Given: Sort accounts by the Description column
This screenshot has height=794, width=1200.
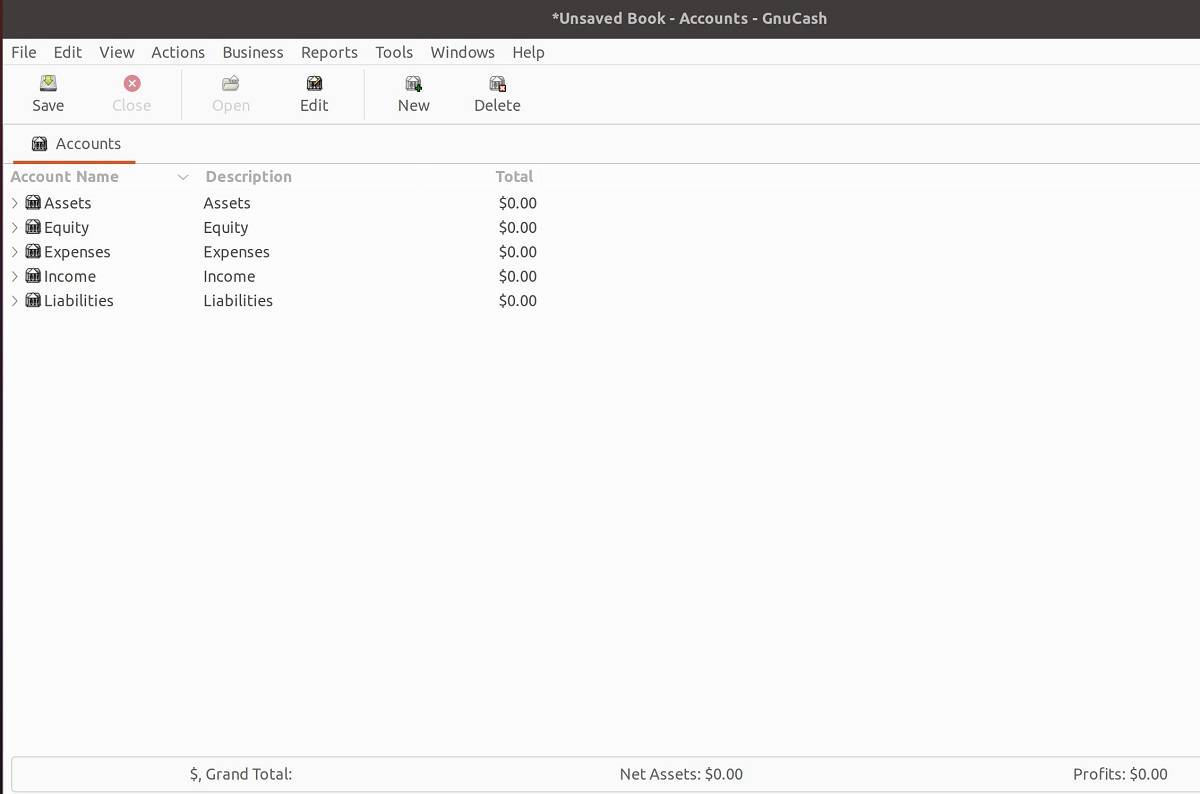Looking at the screenshot, I should pos(248,176).
